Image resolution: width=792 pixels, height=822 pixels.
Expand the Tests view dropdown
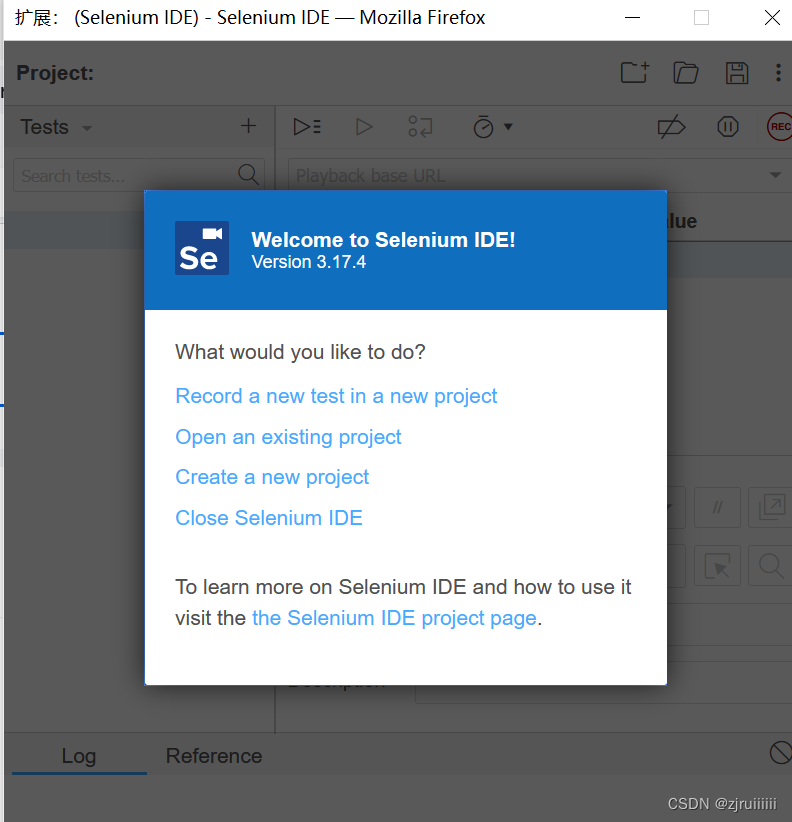pos(87,128)
